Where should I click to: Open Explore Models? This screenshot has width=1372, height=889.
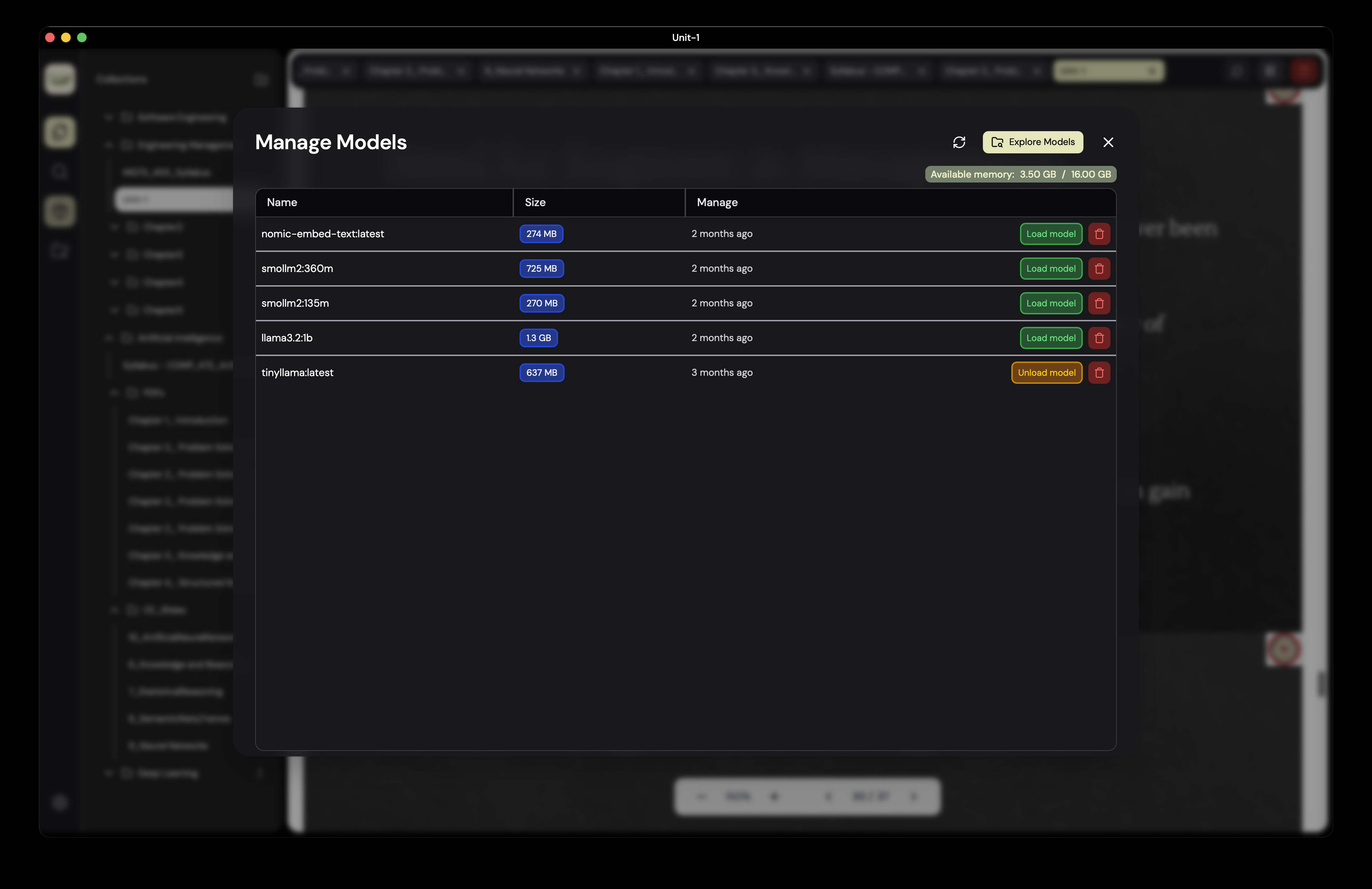coord(1032,143)
